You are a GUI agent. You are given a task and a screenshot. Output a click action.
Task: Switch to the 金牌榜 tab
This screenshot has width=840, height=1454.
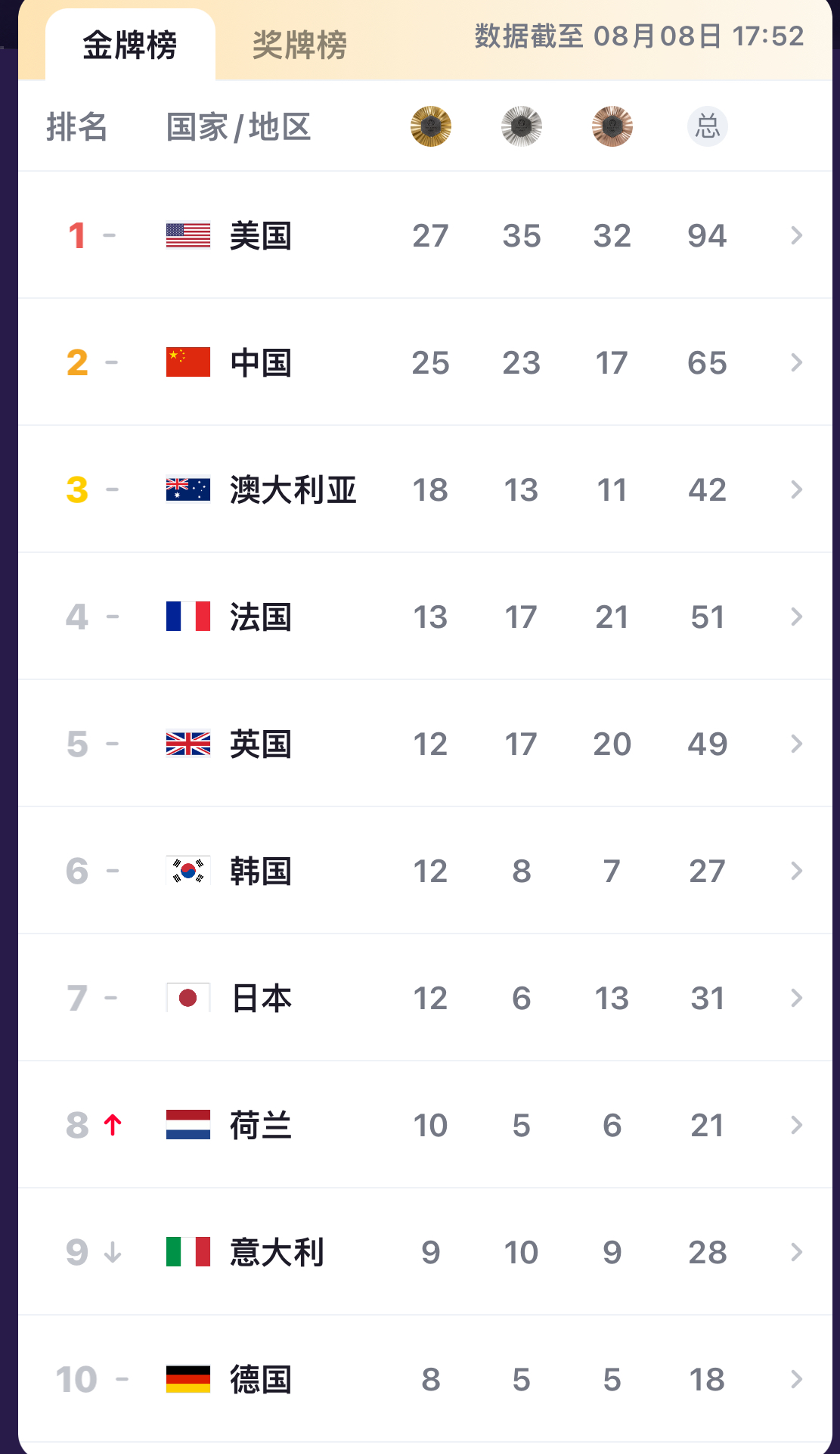coord(130,45)
